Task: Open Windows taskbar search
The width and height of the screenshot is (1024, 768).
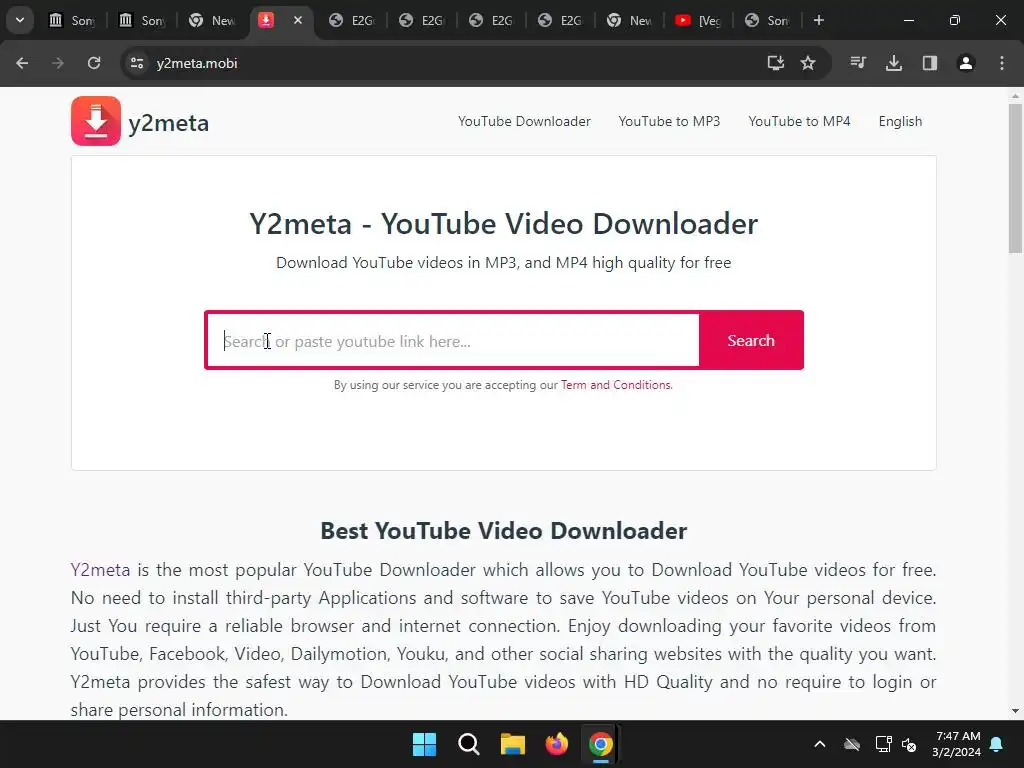Action: [468, 744]
